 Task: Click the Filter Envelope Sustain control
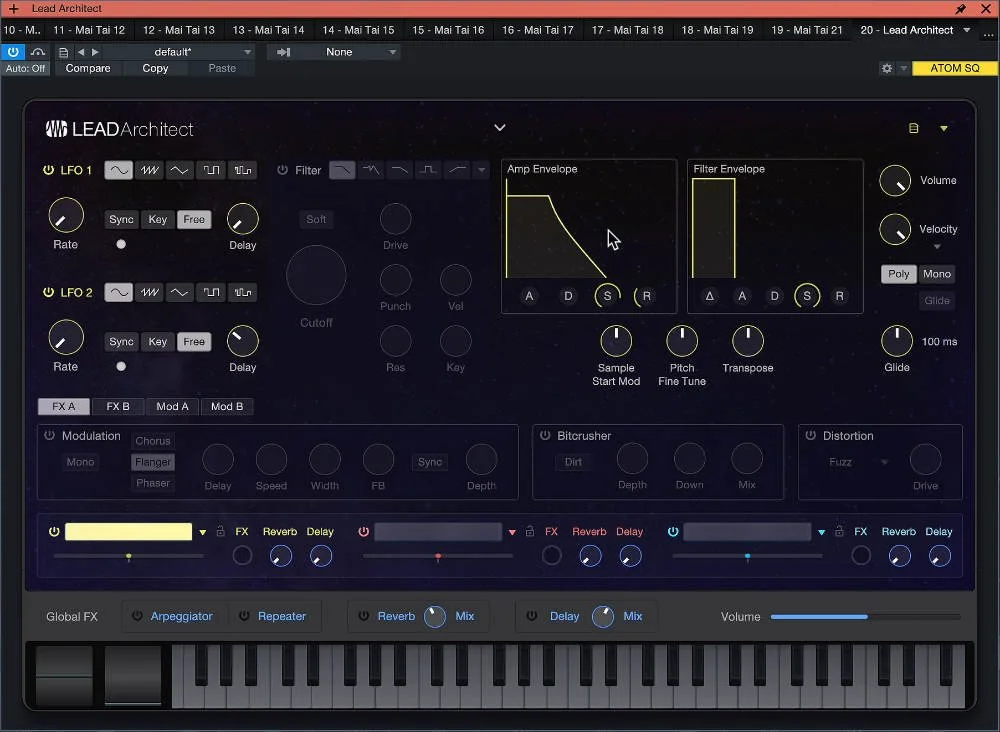tap(807, 296)
